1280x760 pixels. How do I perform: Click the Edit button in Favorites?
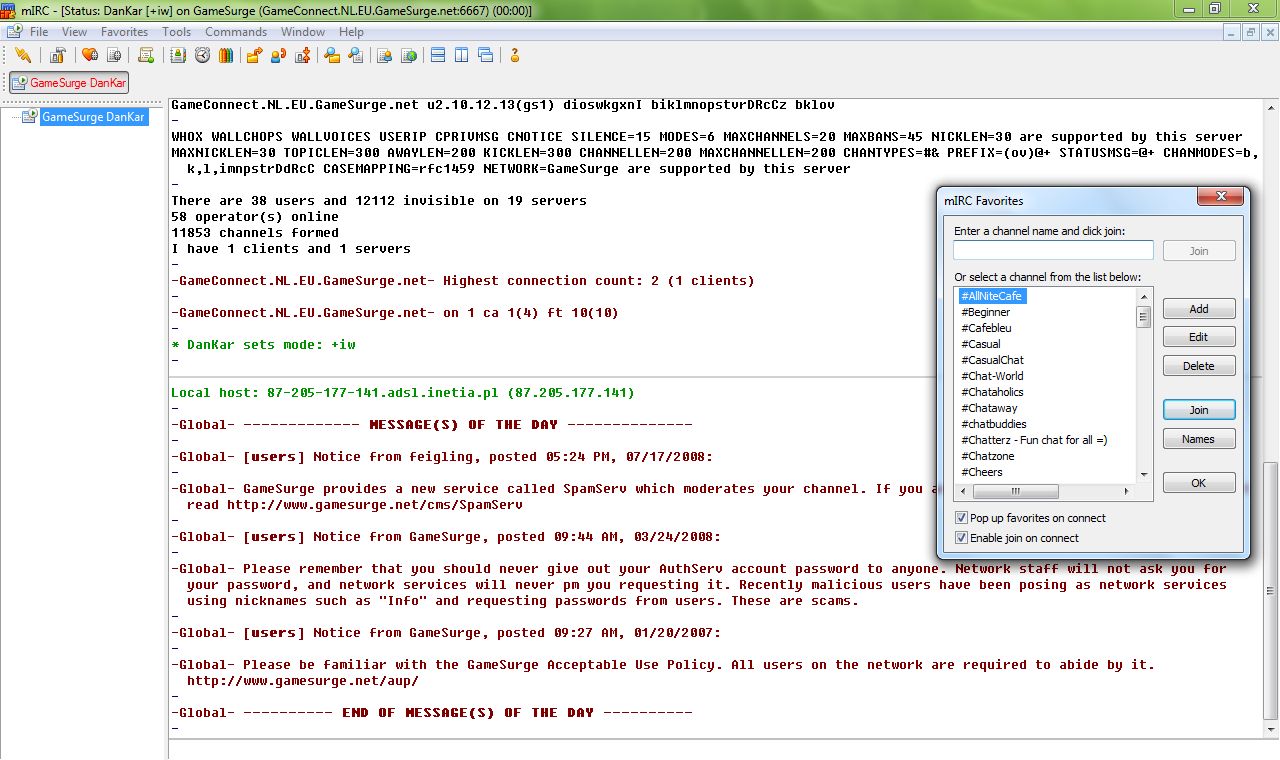[1199, 337]
